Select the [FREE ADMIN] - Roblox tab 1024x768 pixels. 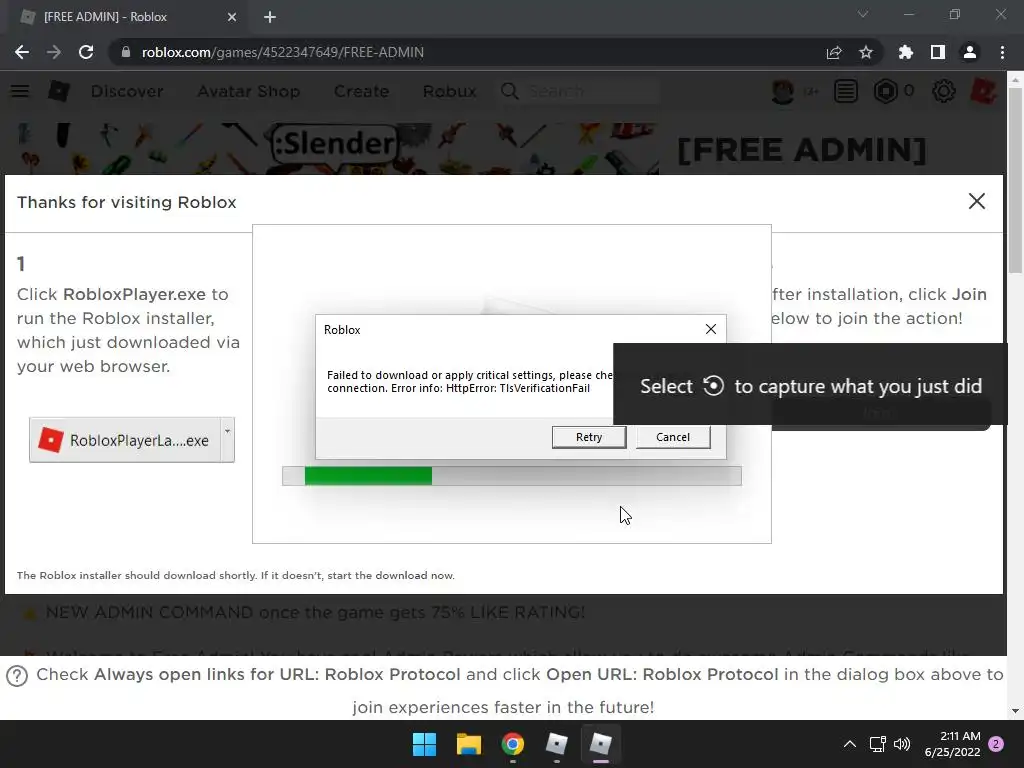point(127,17)
